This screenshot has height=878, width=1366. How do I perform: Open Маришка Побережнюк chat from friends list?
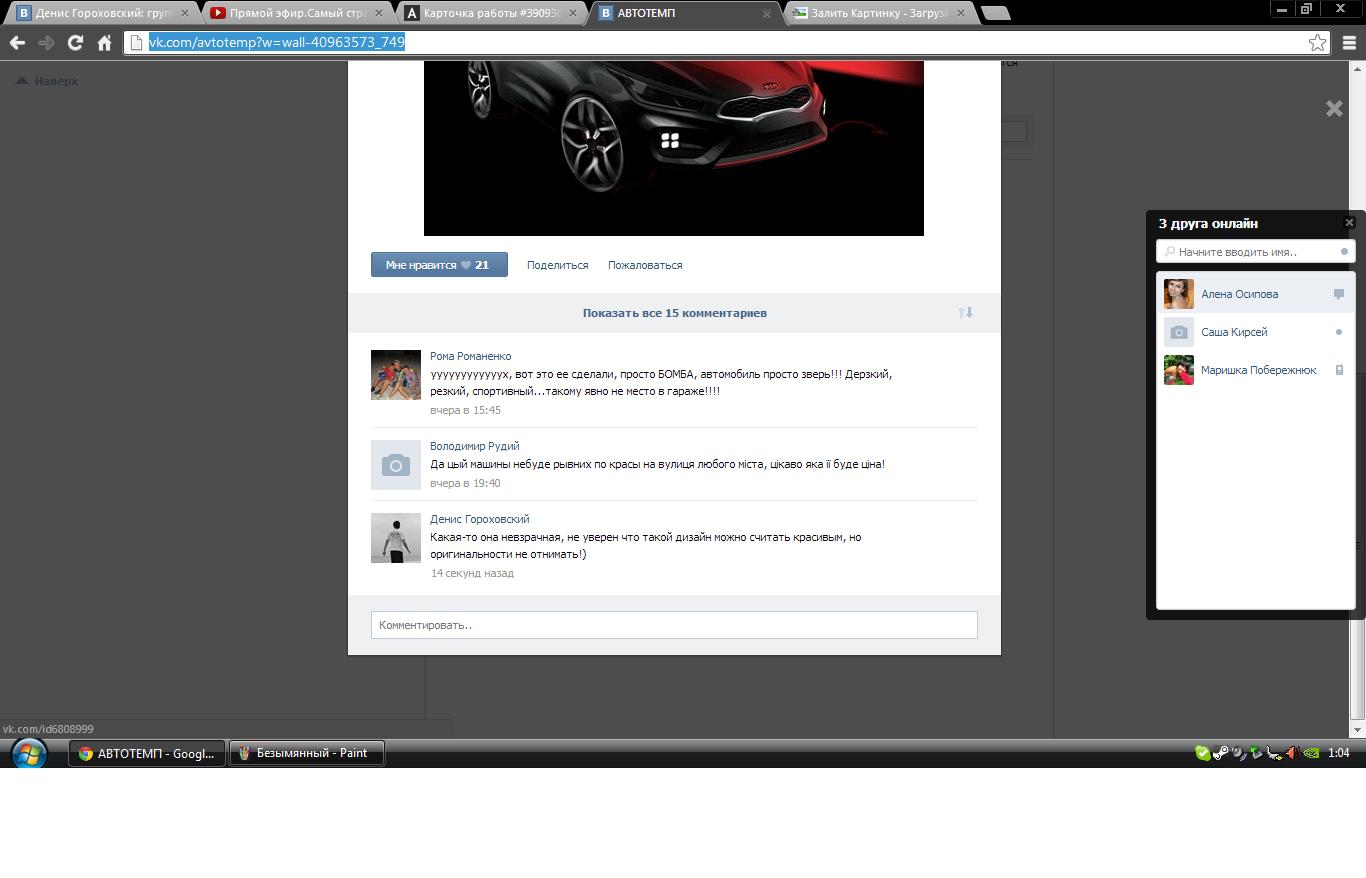click(x=1255, y=370)
